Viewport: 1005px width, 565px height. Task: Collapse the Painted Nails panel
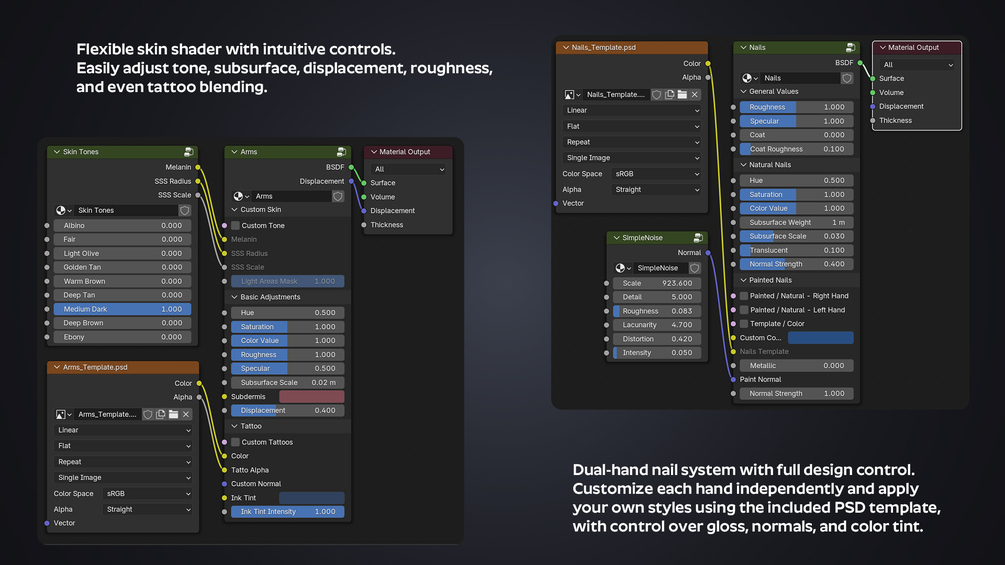point(743,280)
